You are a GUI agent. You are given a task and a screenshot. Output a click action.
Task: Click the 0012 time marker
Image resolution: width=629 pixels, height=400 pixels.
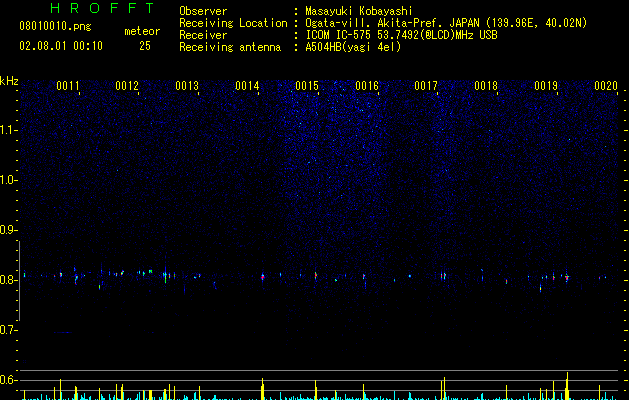coord(127,86)
